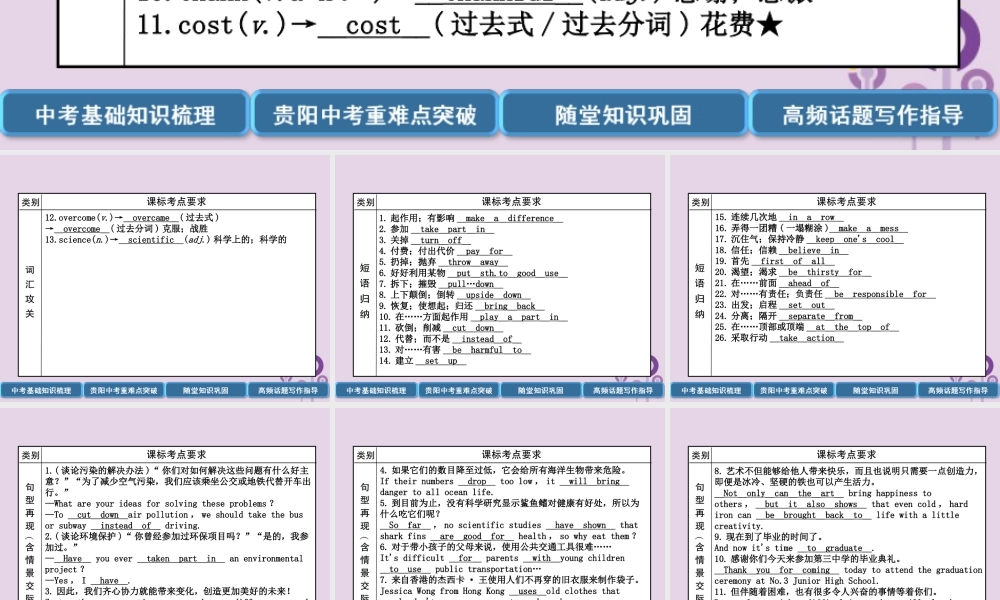Click the phrase "keep one's cool"

pyautogui.click(x=855, y=239)
